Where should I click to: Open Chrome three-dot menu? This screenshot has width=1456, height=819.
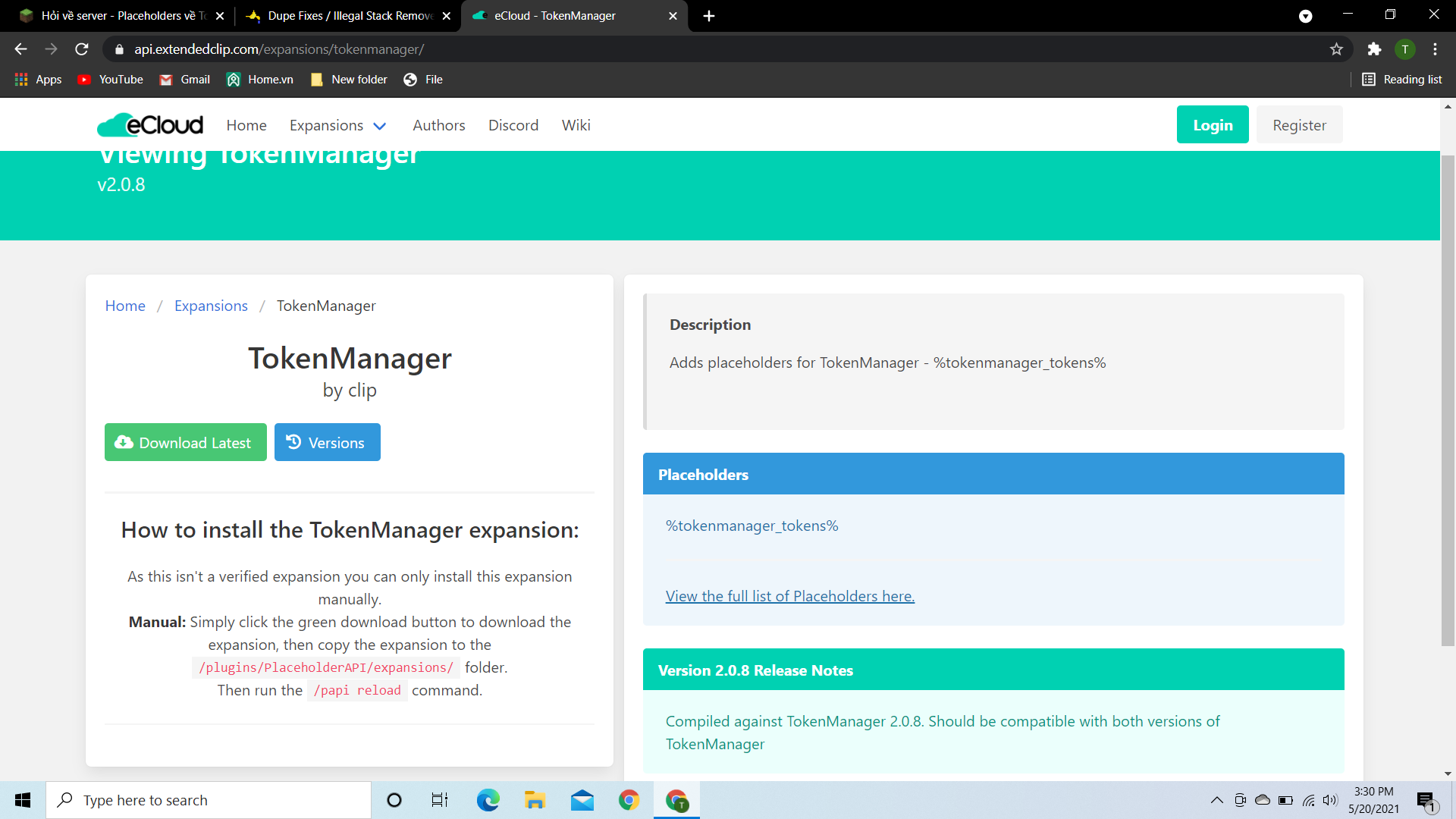(x=1435, y=49)
